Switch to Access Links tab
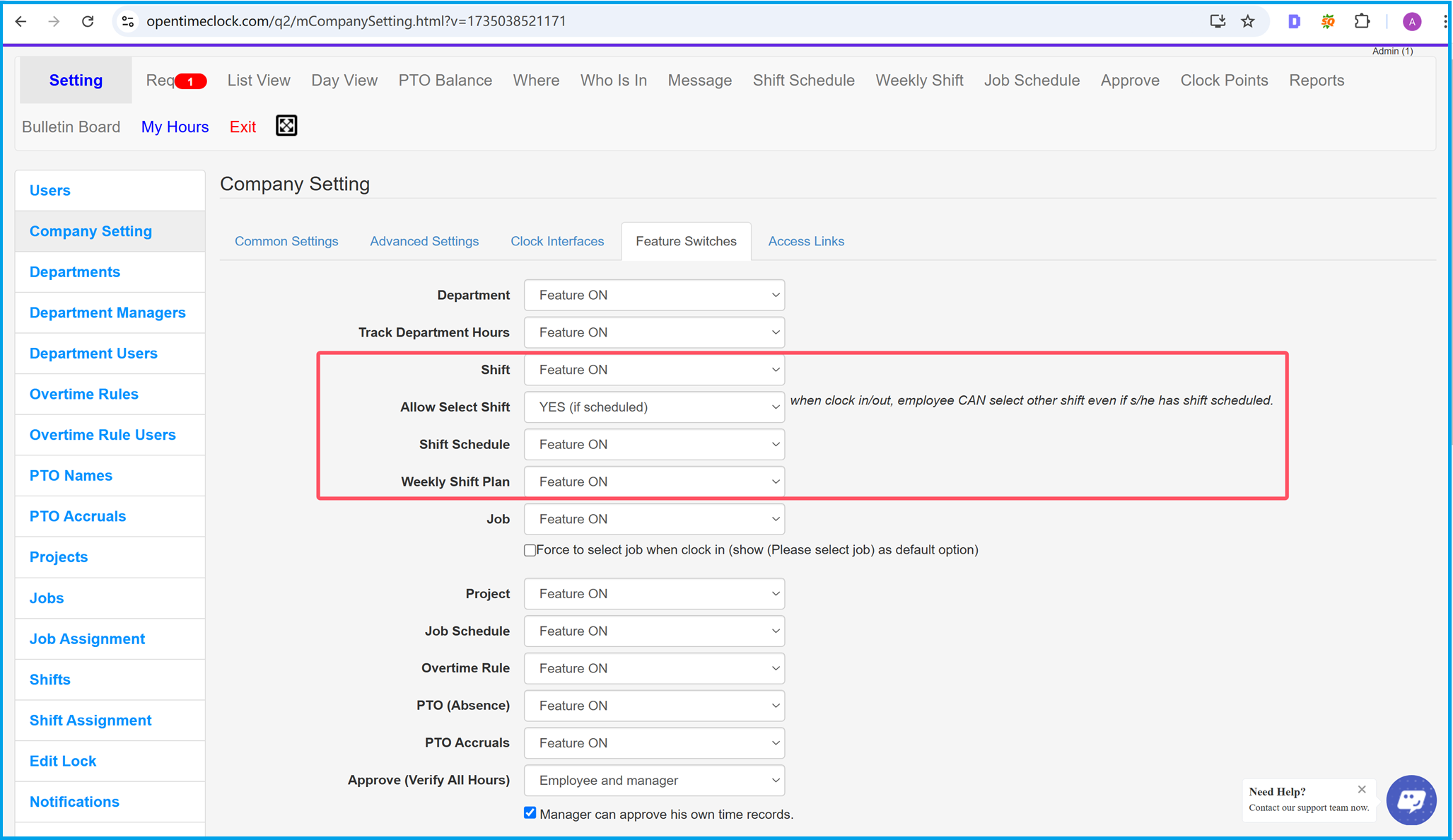The width and height of the screenshot is (1453, 840). pos(807,241)
